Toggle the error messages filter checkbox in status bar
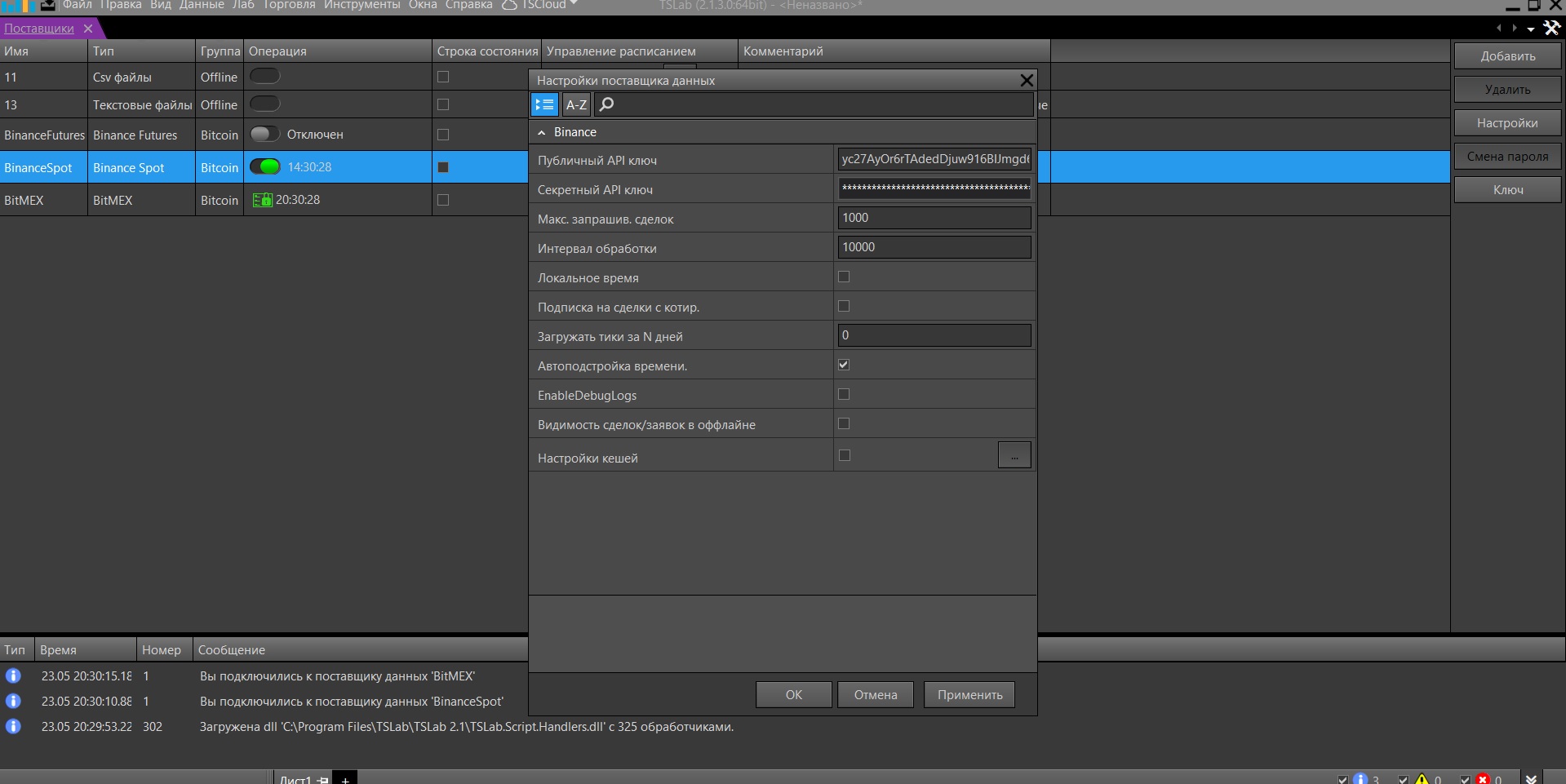1566x784 pixels. pyautogui.click(x=1465, y=780)
